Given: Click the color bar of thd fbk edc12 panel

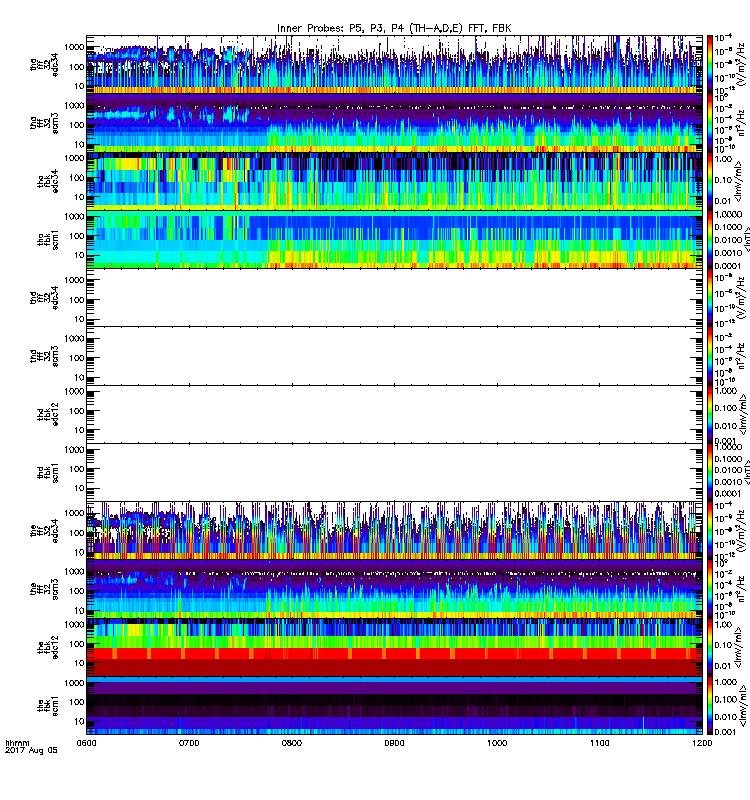Looking at the screenshot, I should point(710,414).
